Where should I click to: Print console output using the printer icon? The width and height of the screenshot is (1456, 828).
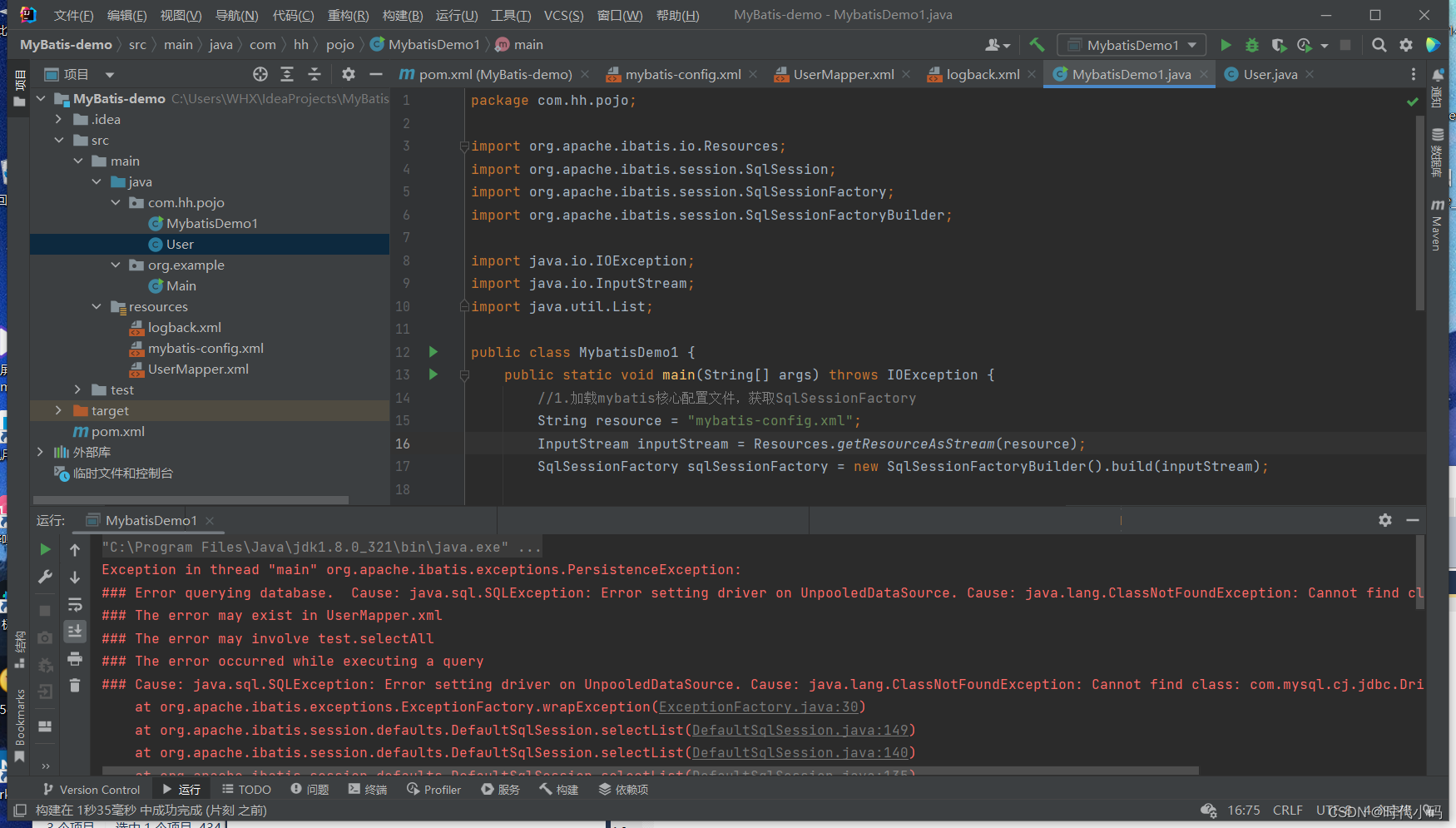pos(75,657)
